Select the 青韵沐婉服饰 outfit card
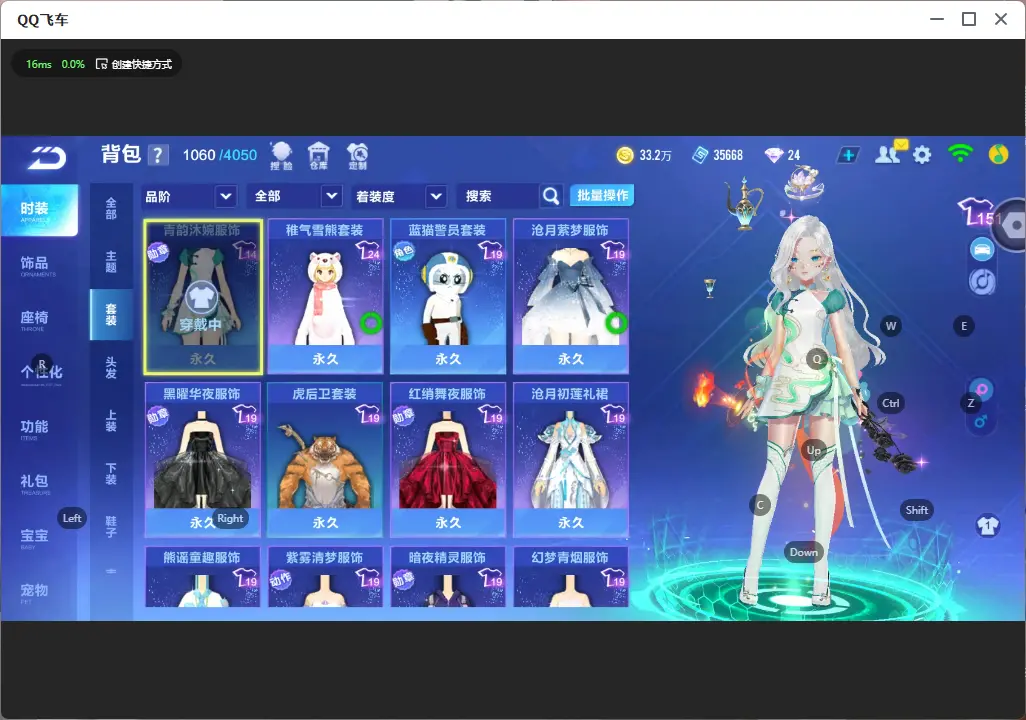 203,297
